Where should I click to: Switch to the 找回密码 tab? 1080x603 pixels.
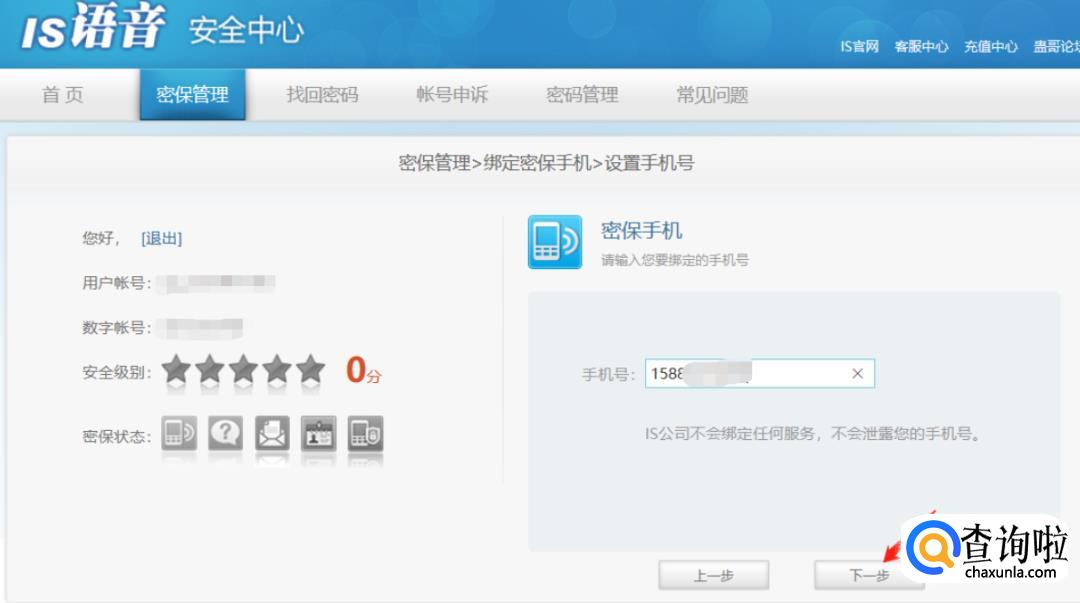322,95
